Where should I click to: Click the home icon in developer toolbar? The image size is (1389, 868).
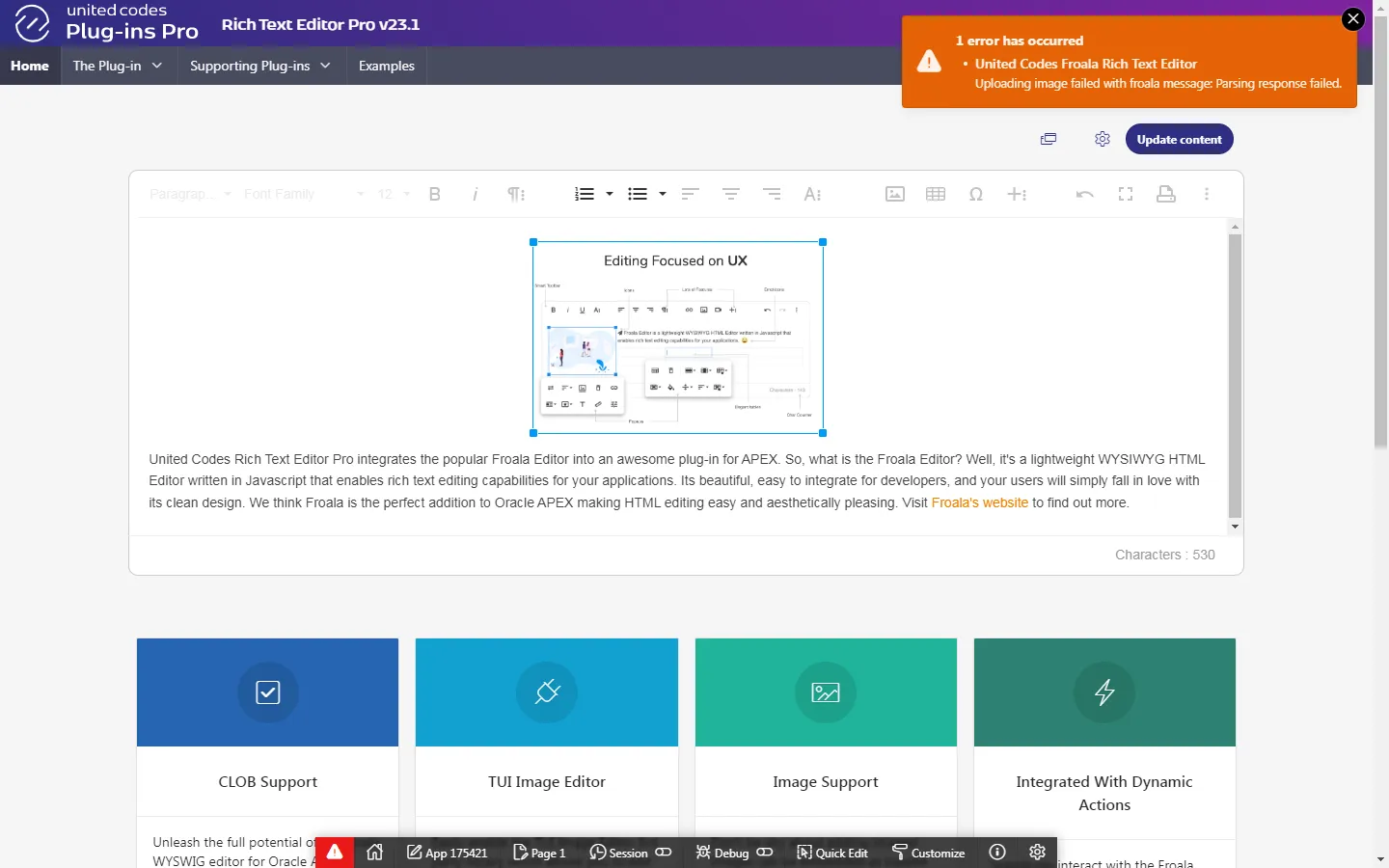click(375, 852)
